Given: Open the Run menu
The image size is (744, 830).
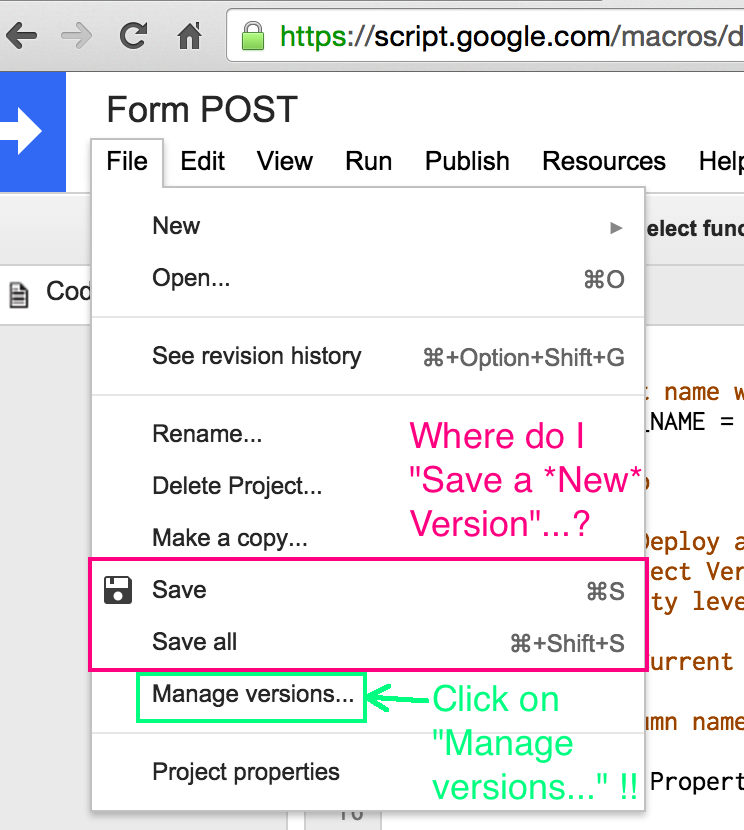Looking at the screenshot, I should pyautogui.click(x=368, y=161).
